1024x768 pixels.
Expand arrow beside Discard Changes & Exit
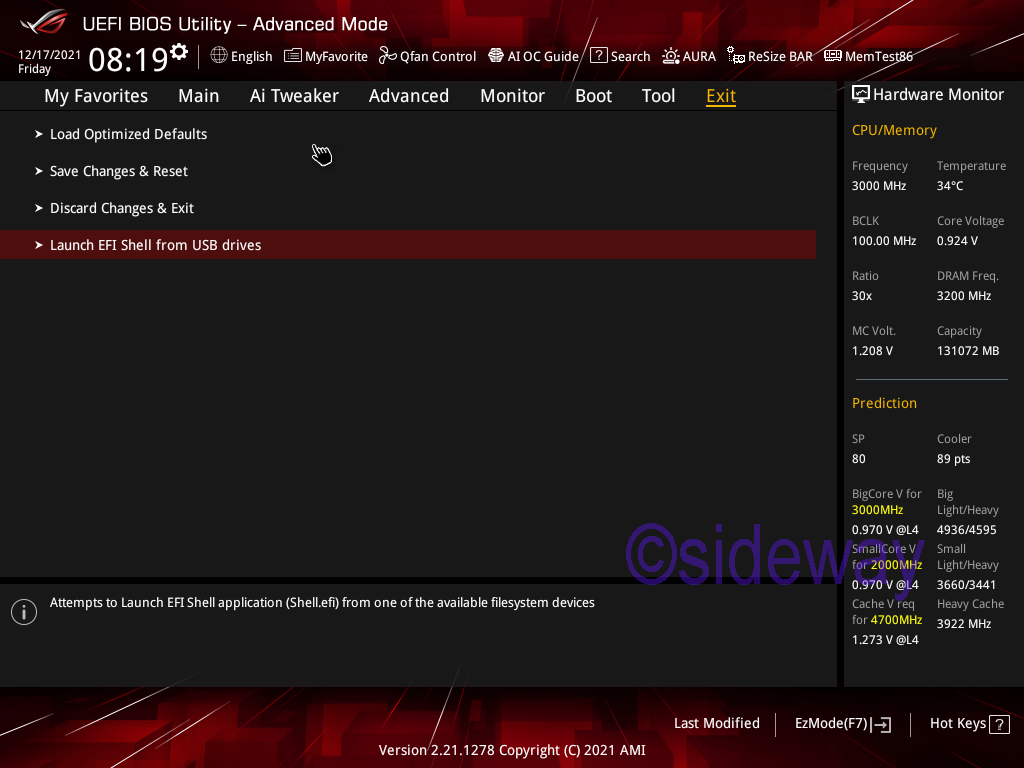pos(39,208)
